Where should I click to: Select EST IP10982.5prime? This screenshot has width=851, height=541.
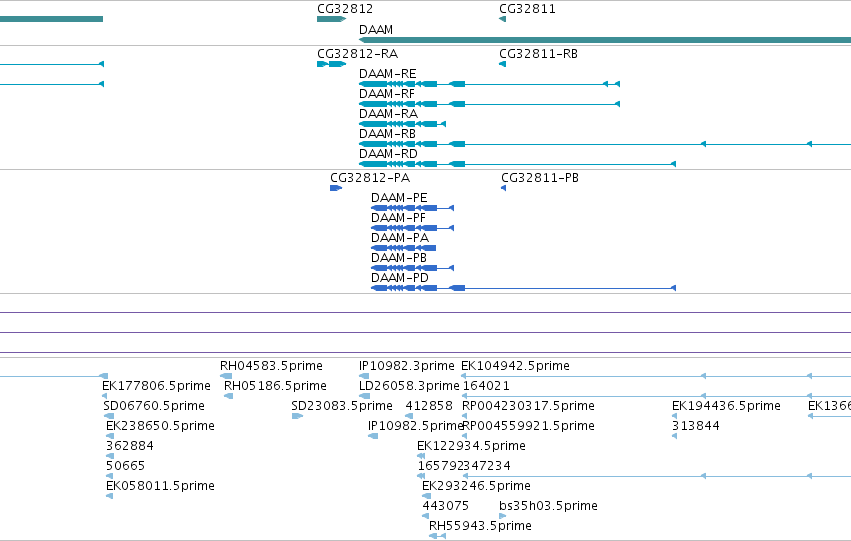coord(415,427)
